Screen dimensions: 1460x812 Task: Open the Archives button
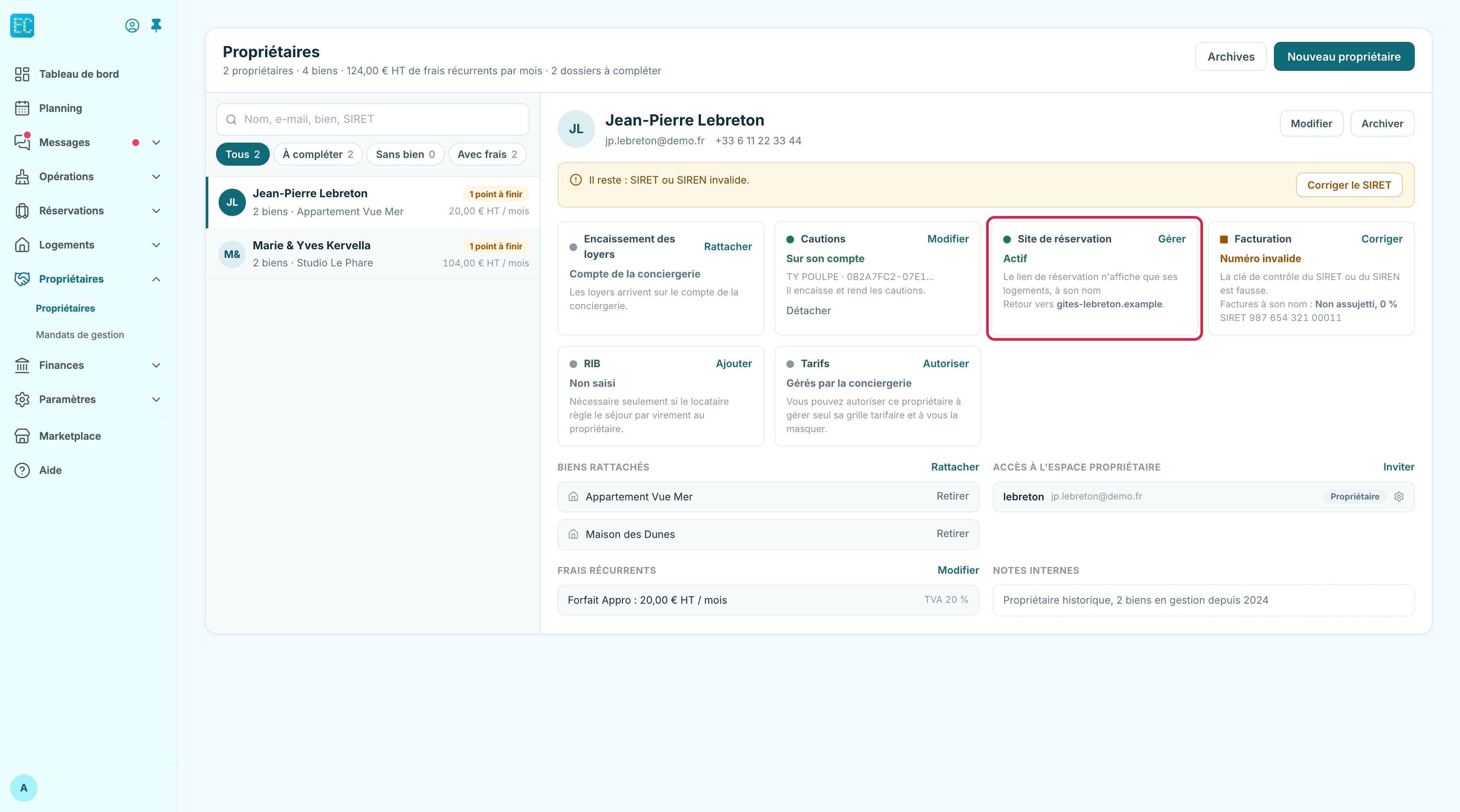tap(1231, 57)
